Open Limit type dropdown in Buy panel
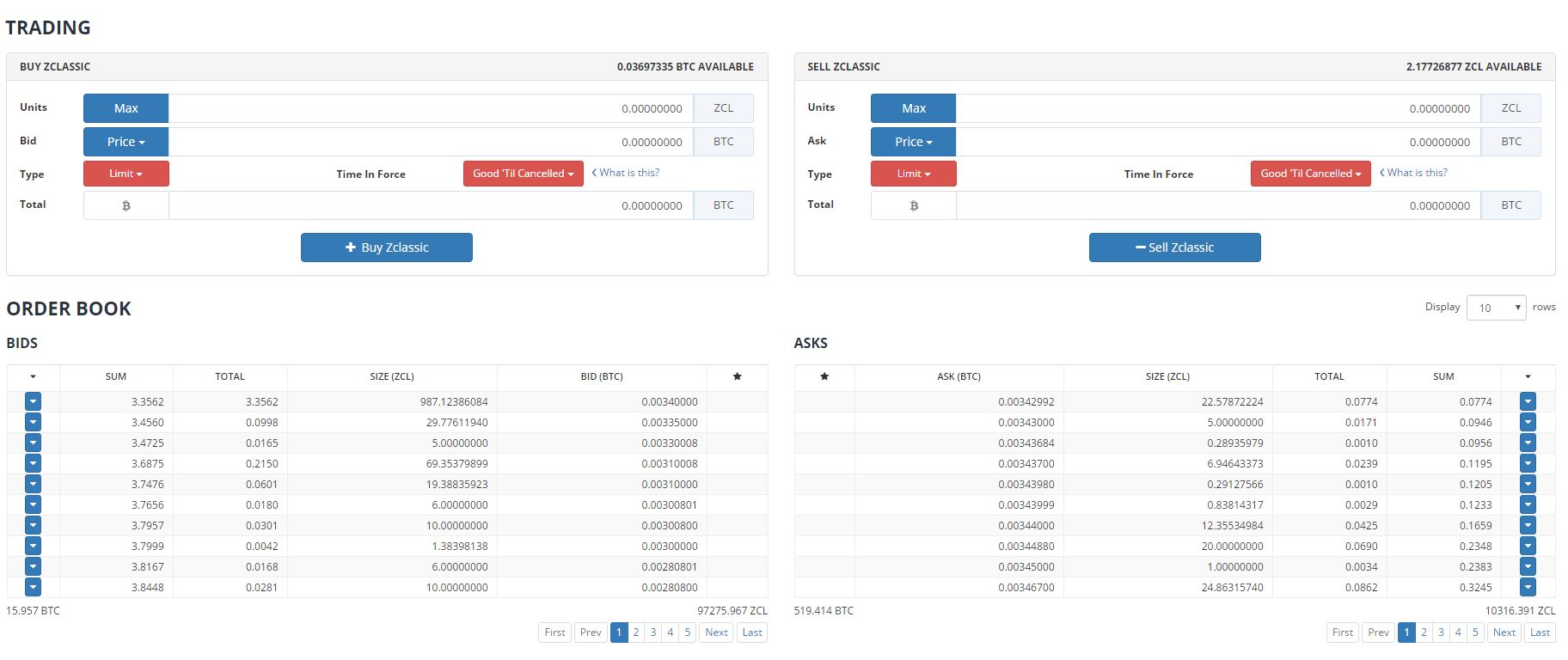 coord(126,174)
